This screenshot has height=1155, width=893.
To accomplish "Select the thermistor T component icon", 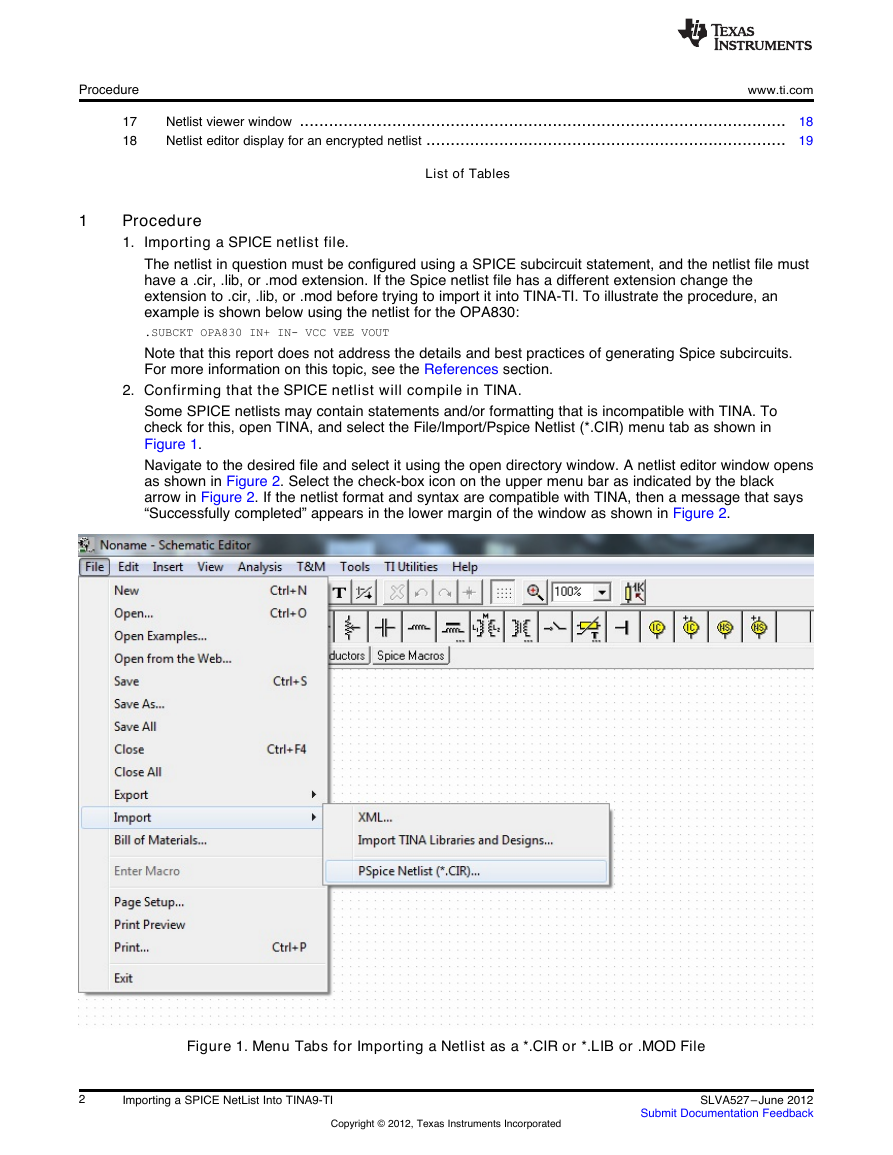I will coord(589,628).
